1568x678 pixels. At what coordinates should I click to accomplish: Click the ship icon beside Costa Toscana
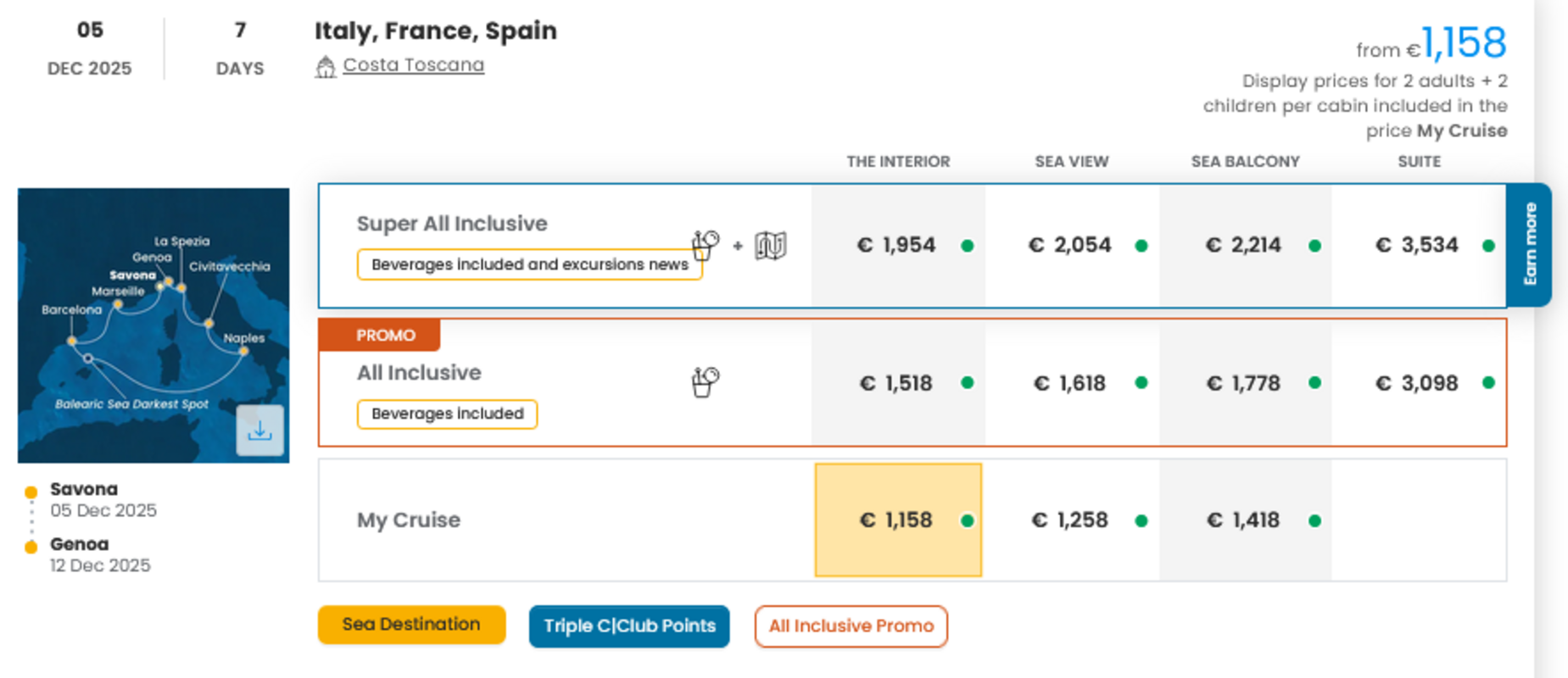click(326, 67)
